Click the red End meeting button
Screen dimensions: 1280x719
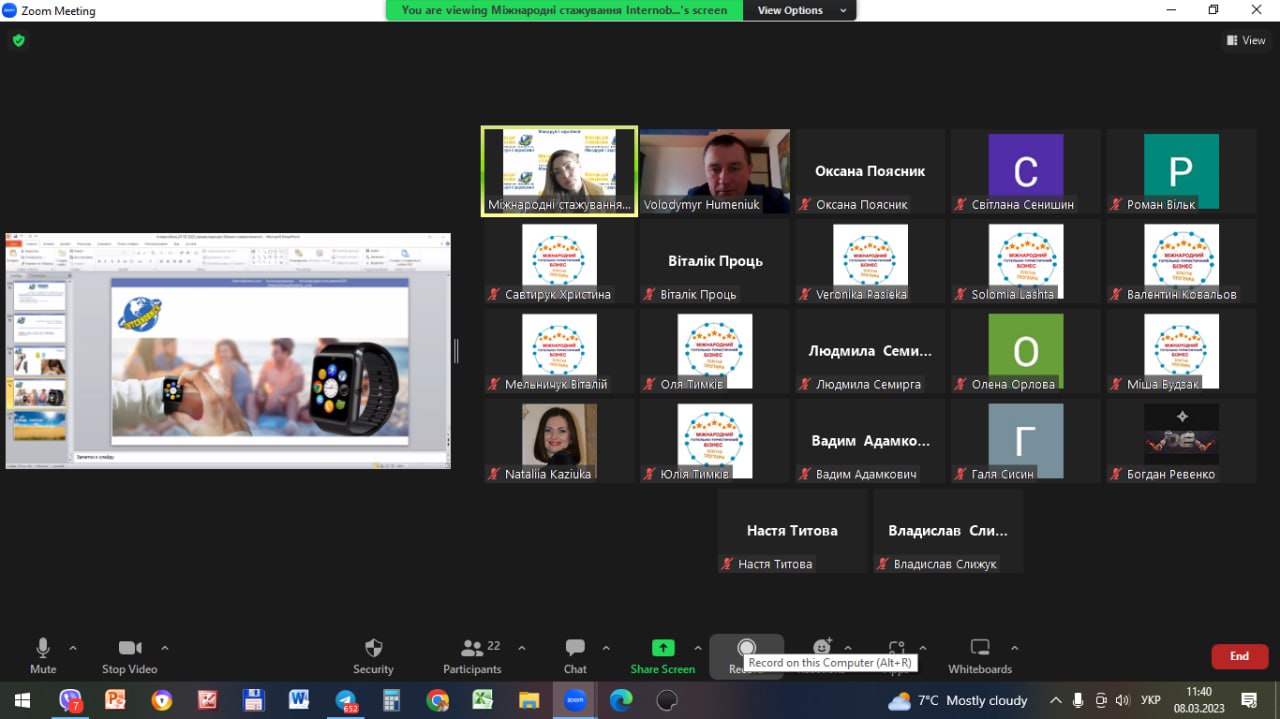[1239, 656]
